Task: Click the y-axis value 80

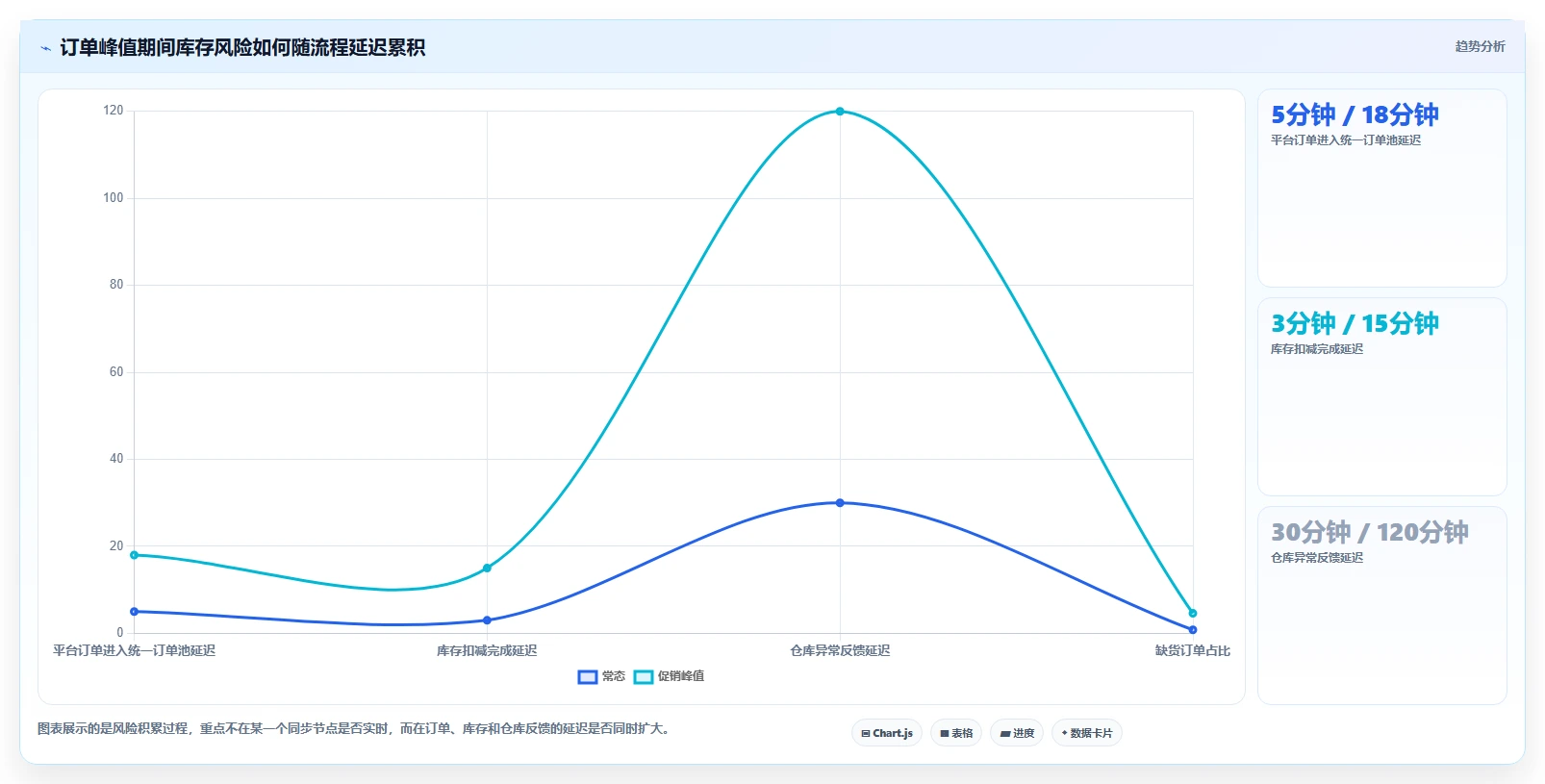Action: (x=116, y=285)
